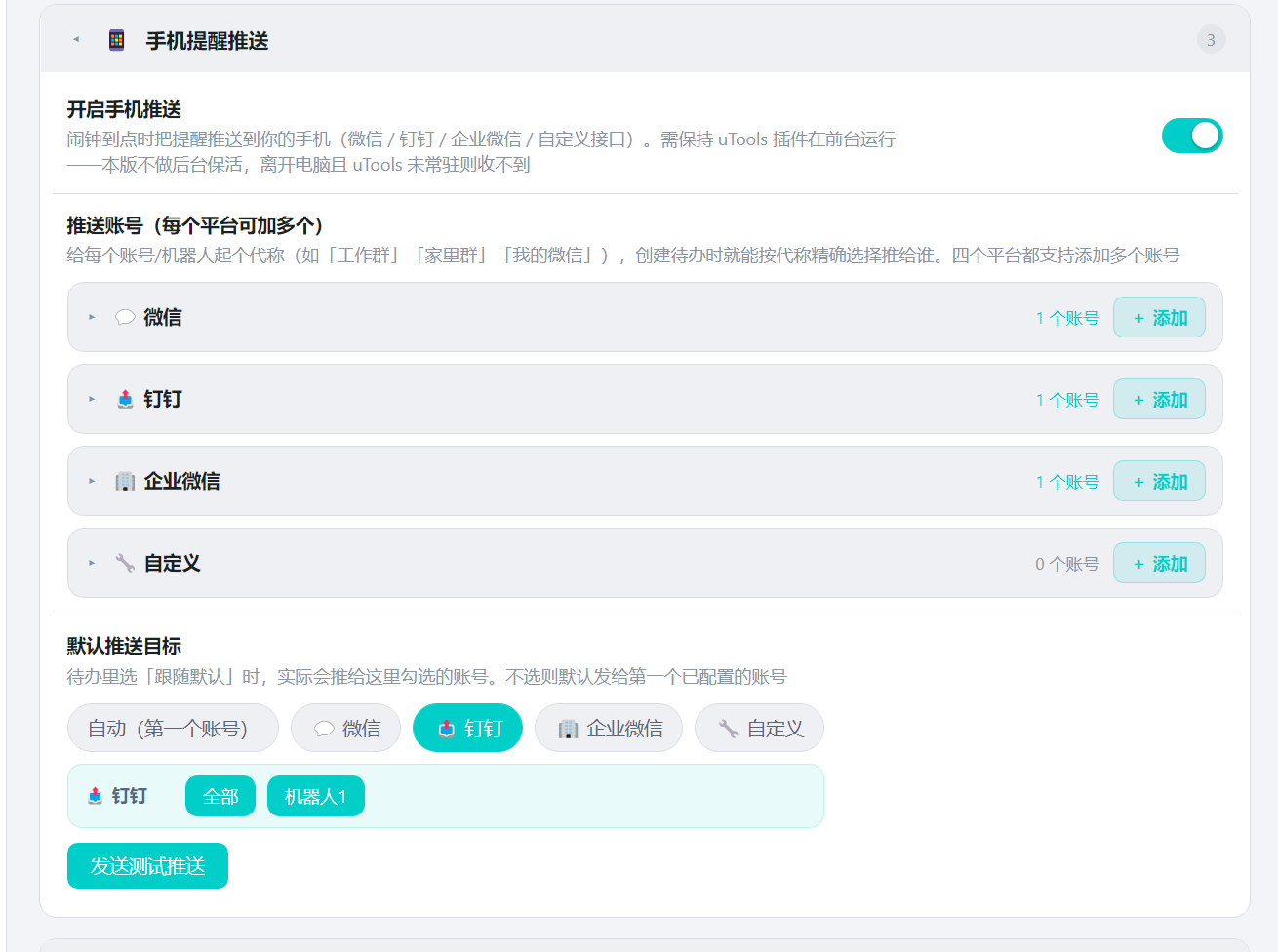Viewport: 1278px width, 952px height.
Task: Click the 企业微信 row's 1 个账号 count
Action: [1067, 482]
